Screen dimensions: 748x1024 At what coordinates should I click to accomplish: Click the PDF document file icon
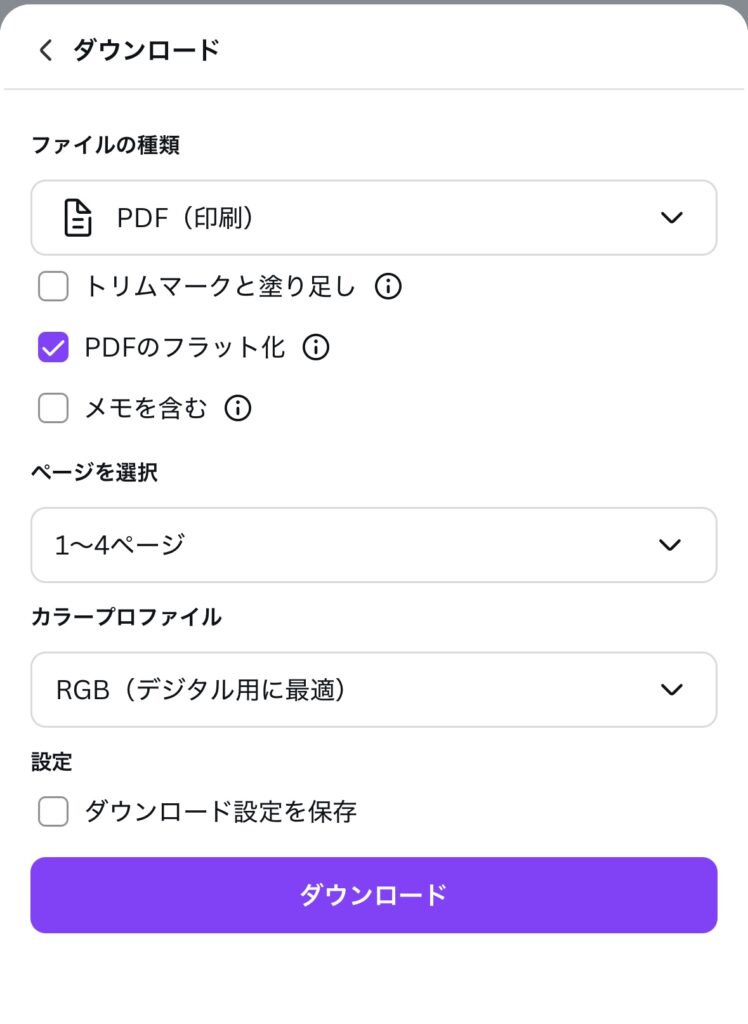click(x=78, y=217)
